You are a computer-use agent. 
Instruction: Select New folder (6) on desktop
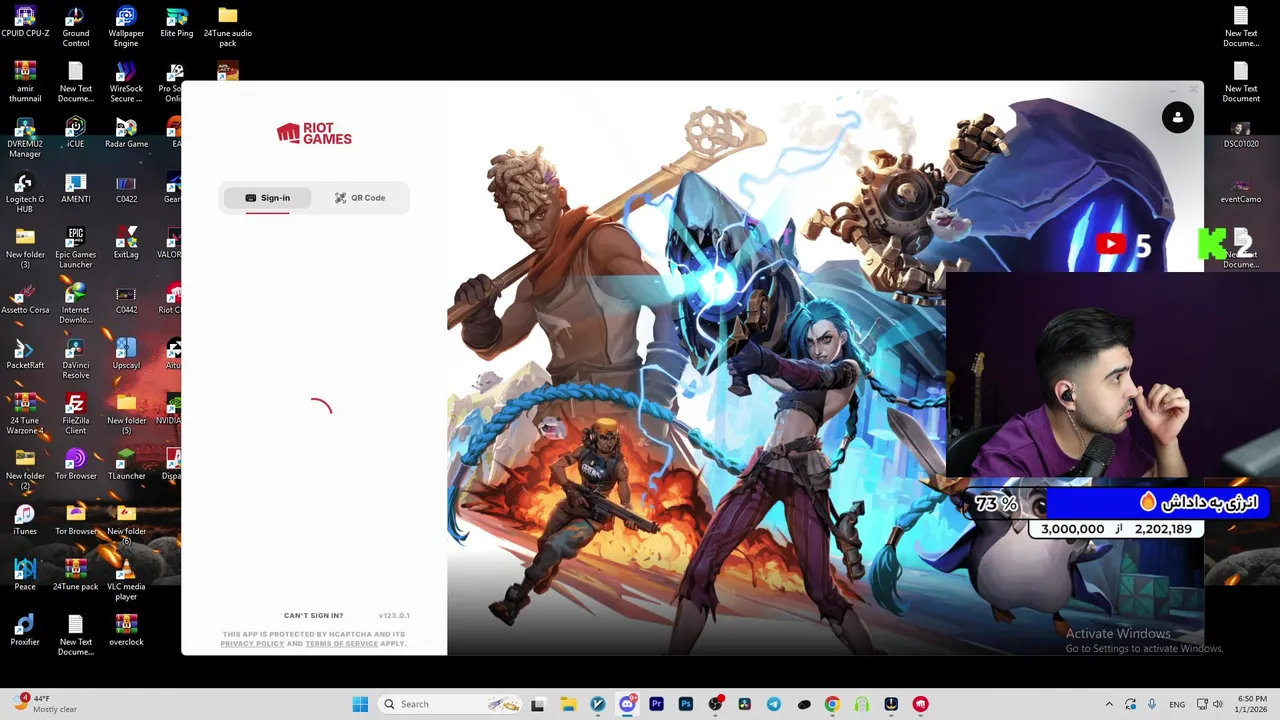point(126,524)
